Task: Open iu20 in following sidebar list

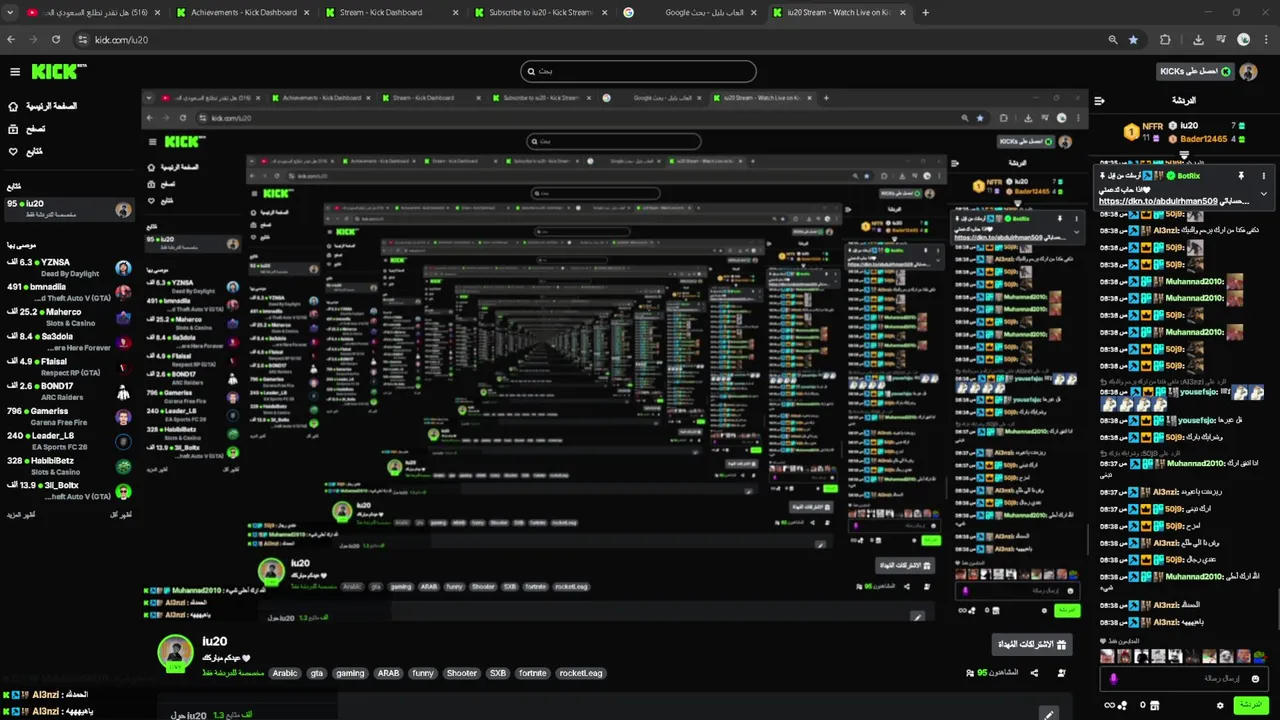Action: click(x=69, y=209)
